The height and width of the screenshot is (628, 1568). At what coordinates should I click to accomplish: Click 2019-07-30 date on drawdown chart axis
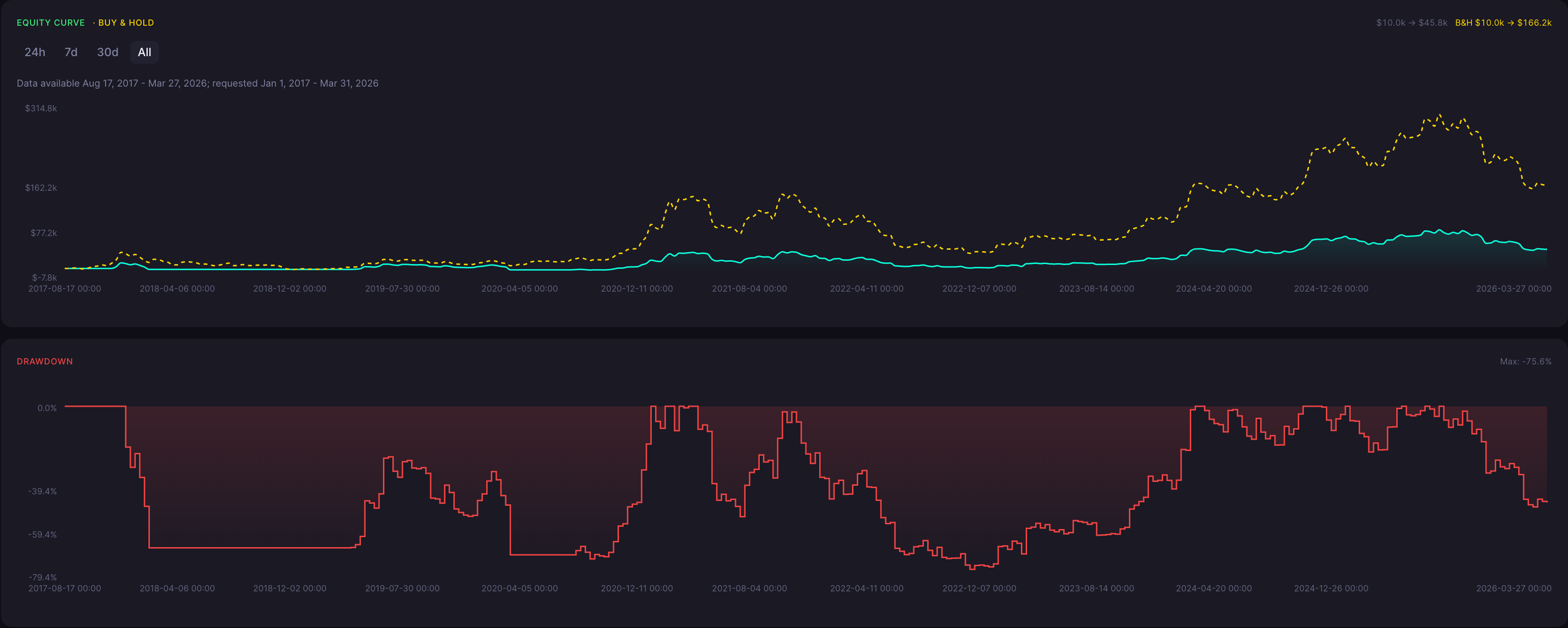click(402, 589)
